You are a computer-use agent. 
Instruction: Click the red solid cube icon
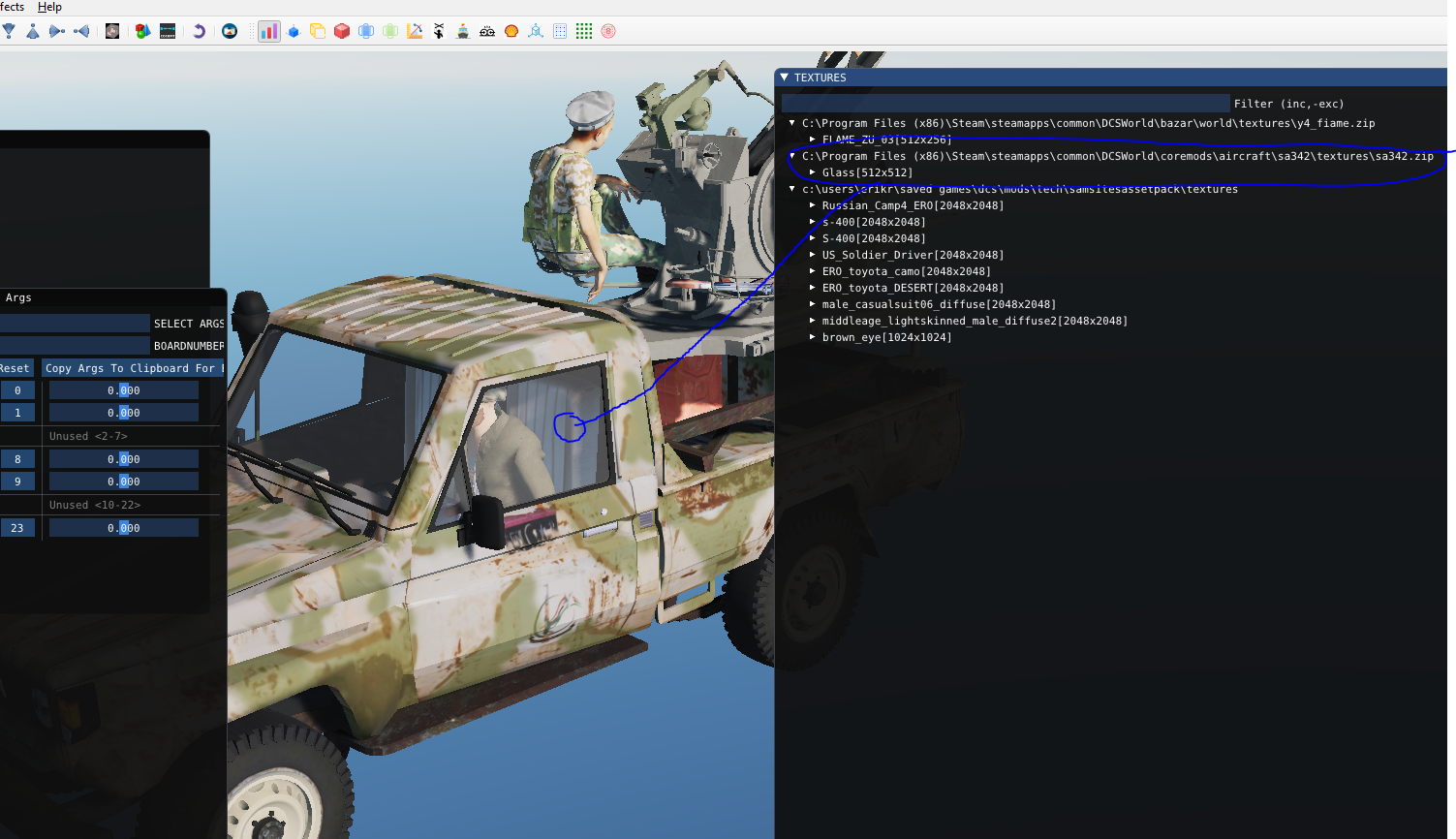[342, 31]
